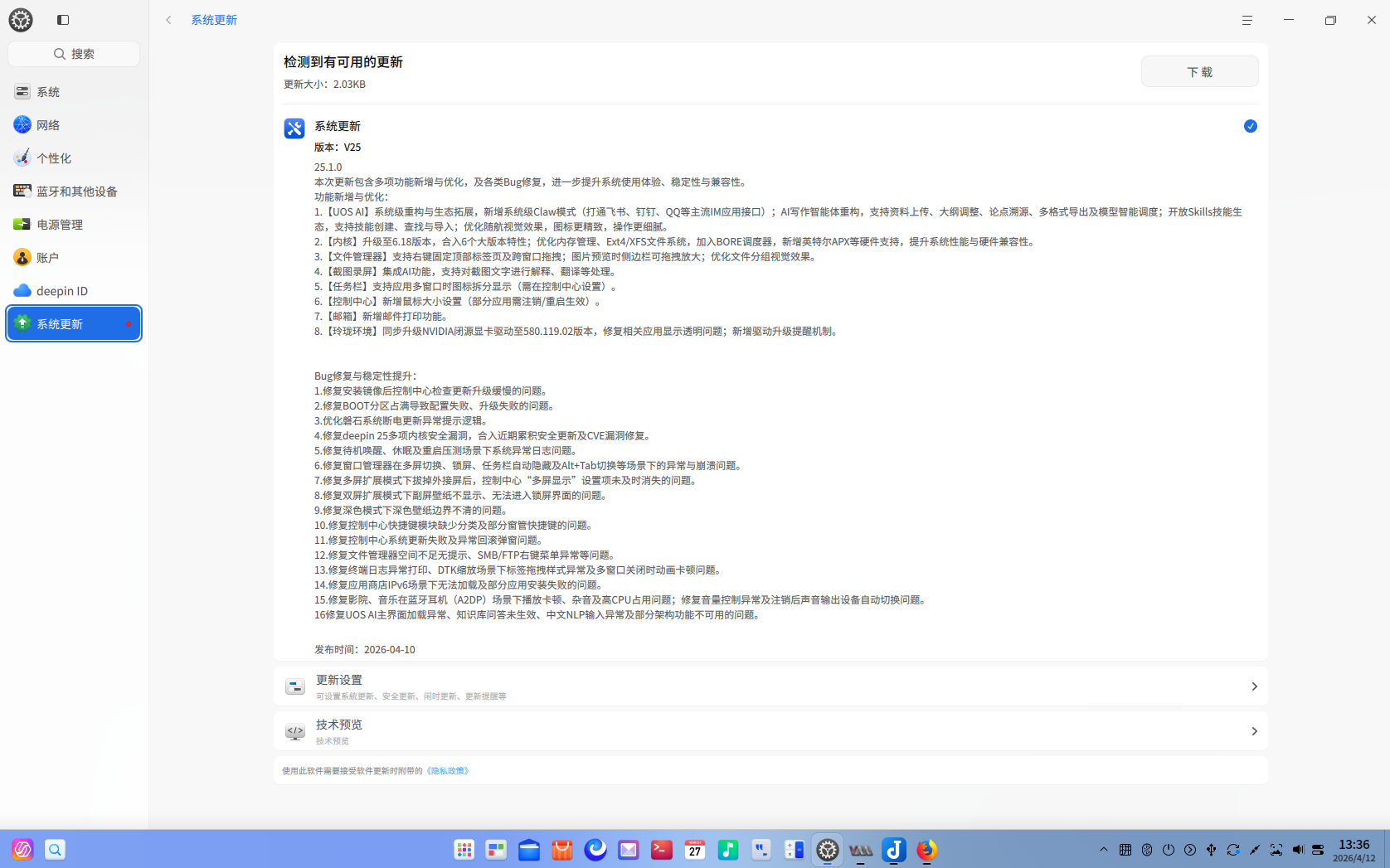This screenshot has height=868, width=1390.
Task: Select 系统 in the sidebar
Action: (x=74, y=92)
